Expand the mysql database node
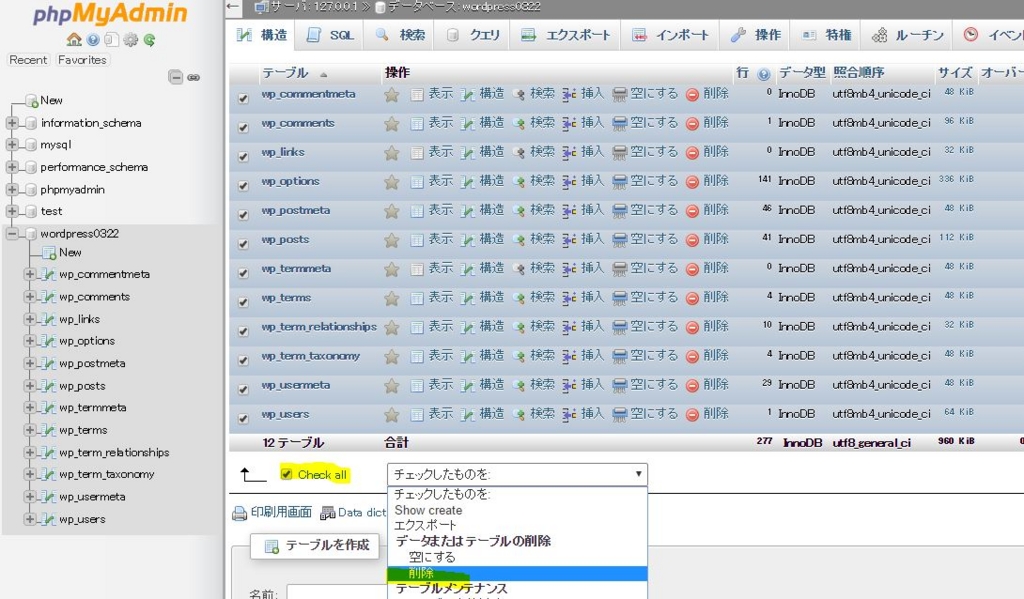1024x599 pixels. 12,144
